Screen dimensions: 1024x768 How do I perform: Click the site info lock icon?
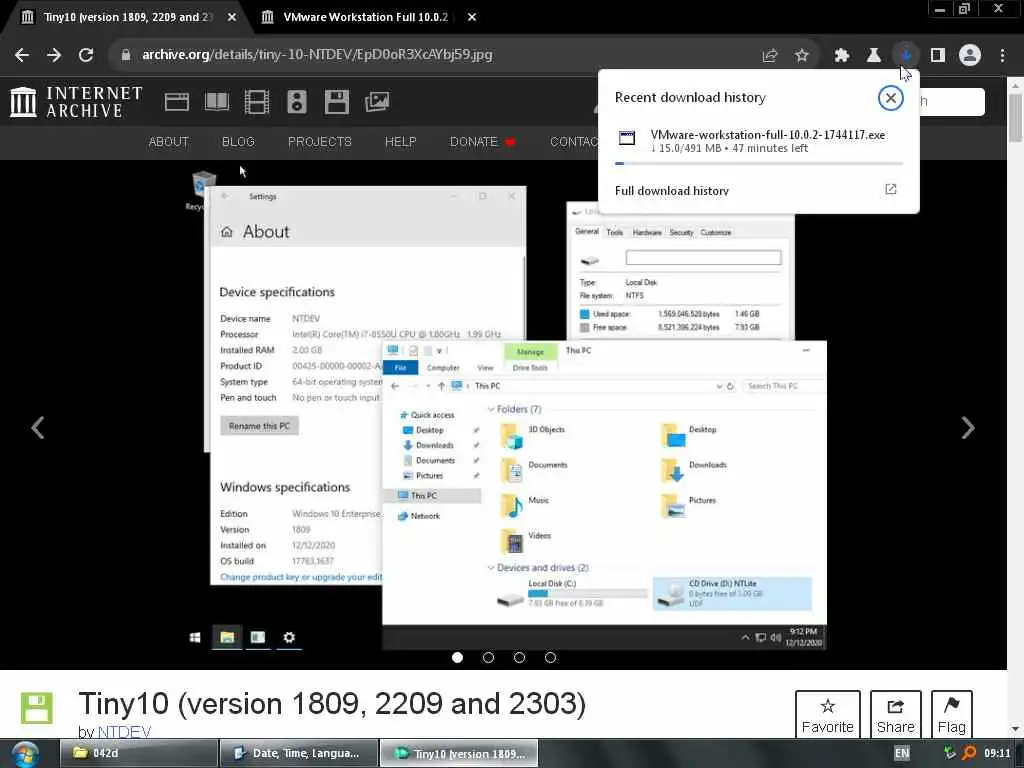(x=126, y=55)
